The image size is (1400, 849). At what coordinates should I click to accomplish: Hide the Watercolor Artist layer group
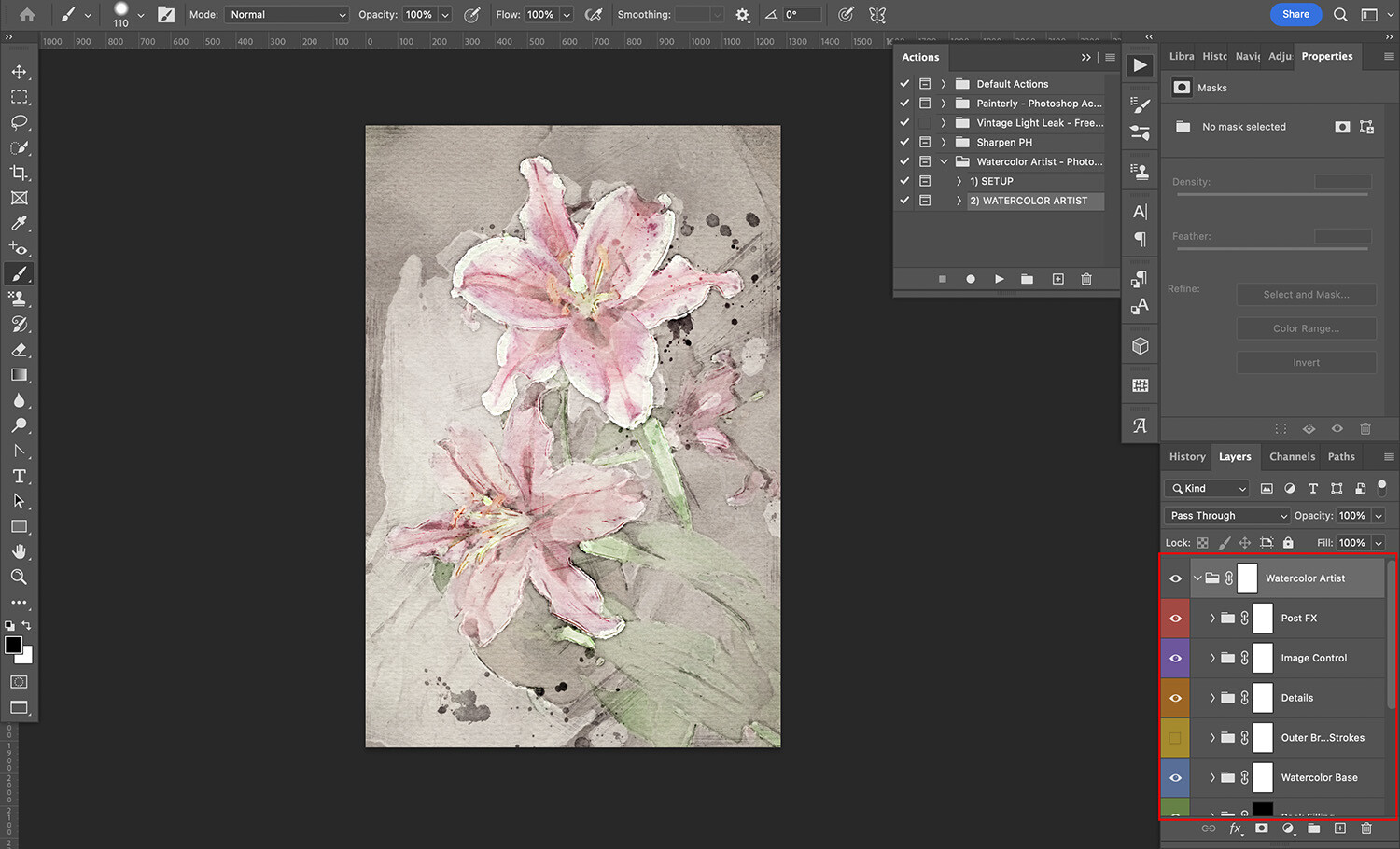point(1175,578)
